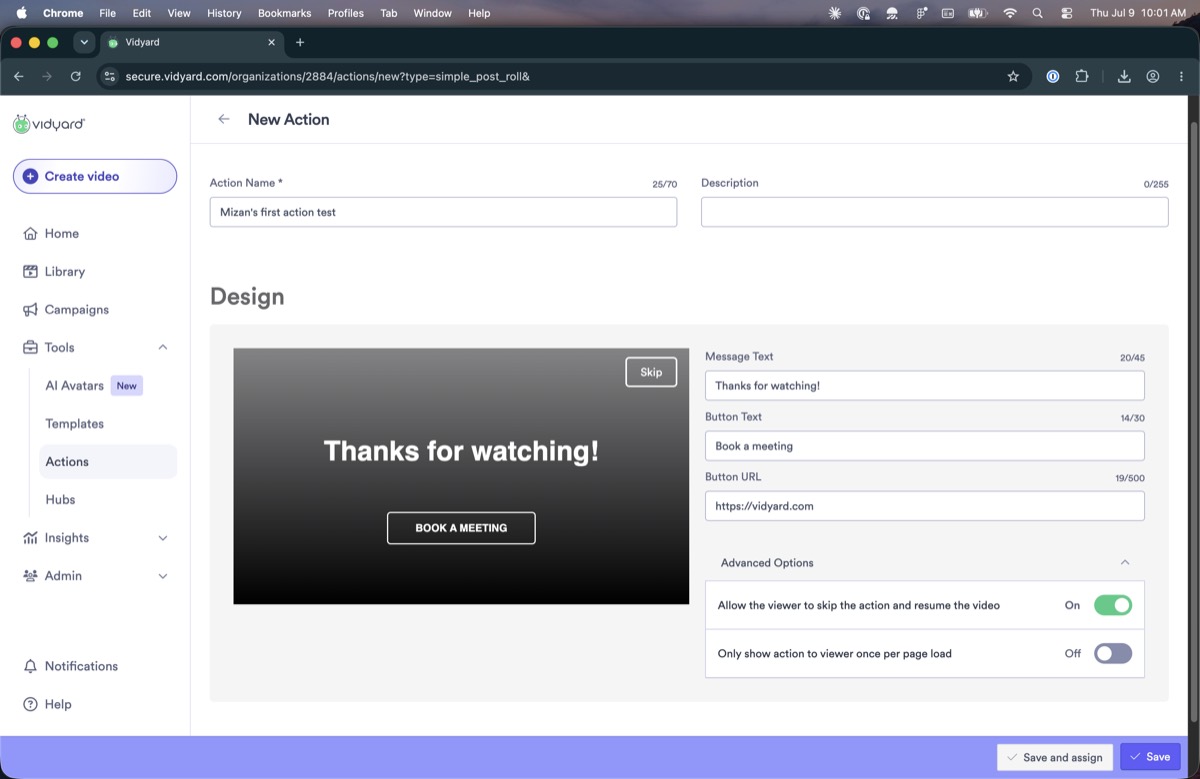Click the Message Text input field
Screen dimensions: 1200x779
click(925, 386)
